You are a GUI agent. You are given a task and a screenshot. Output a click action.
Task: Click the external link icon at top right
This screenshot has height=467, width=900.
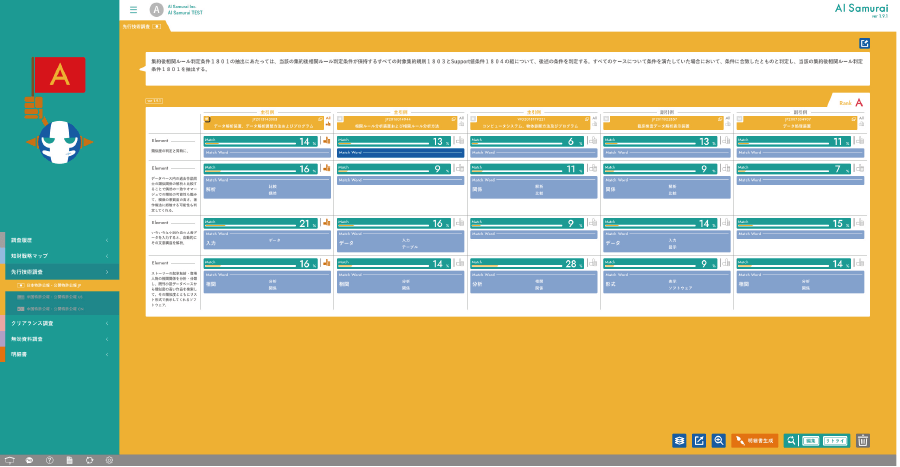pyautogui.click(x=864, y=43)
